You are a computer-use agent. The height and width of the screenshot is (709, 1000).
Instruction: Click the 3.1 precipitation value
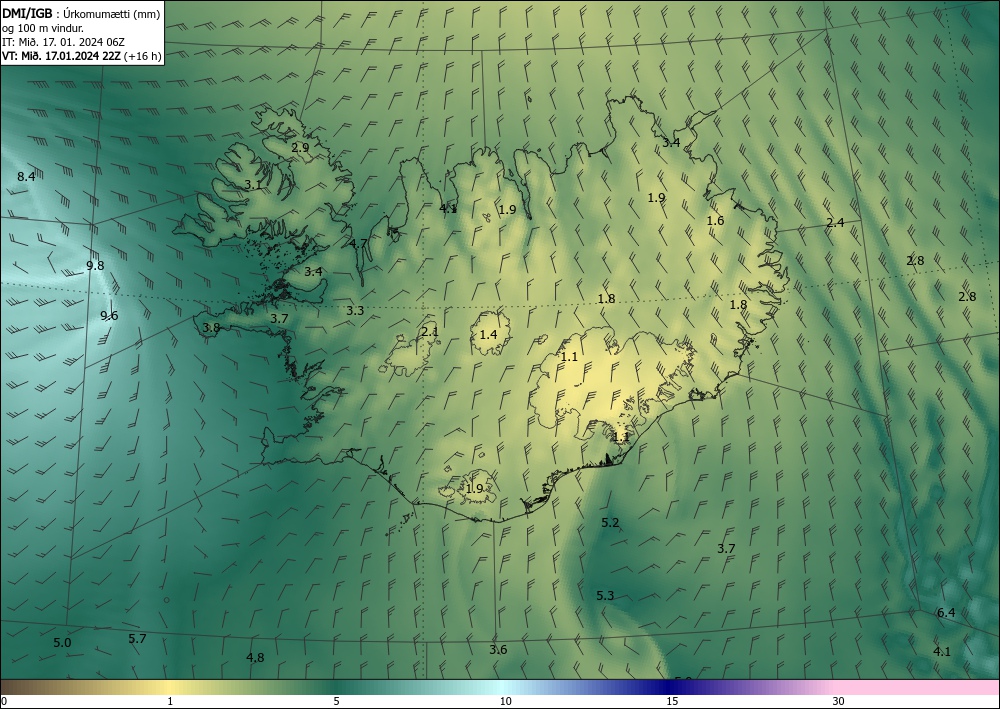tap(253, 185)
